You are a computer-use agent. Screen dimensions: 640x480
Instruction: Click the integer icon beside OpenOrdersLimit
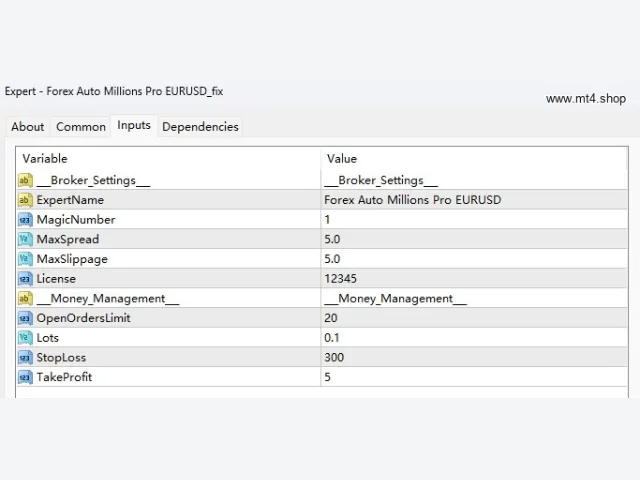point(25,318)
